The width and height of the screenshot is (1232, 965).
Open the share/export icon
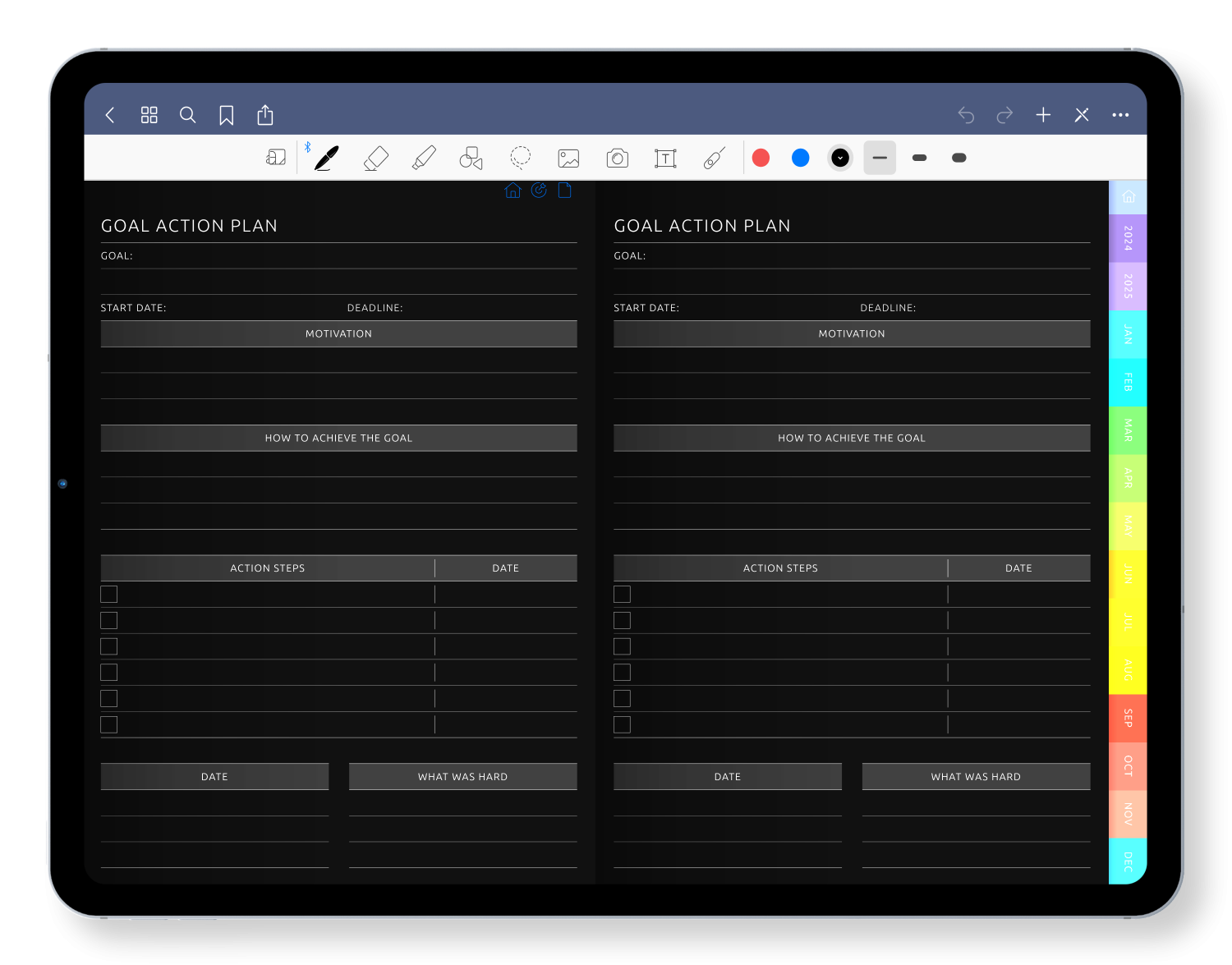pos(265,114)
